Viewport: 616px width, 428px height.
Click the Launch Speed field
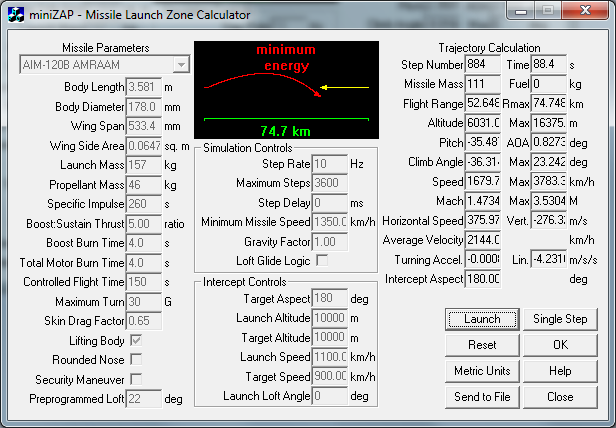pyautogui.click(x=330, y=357)
